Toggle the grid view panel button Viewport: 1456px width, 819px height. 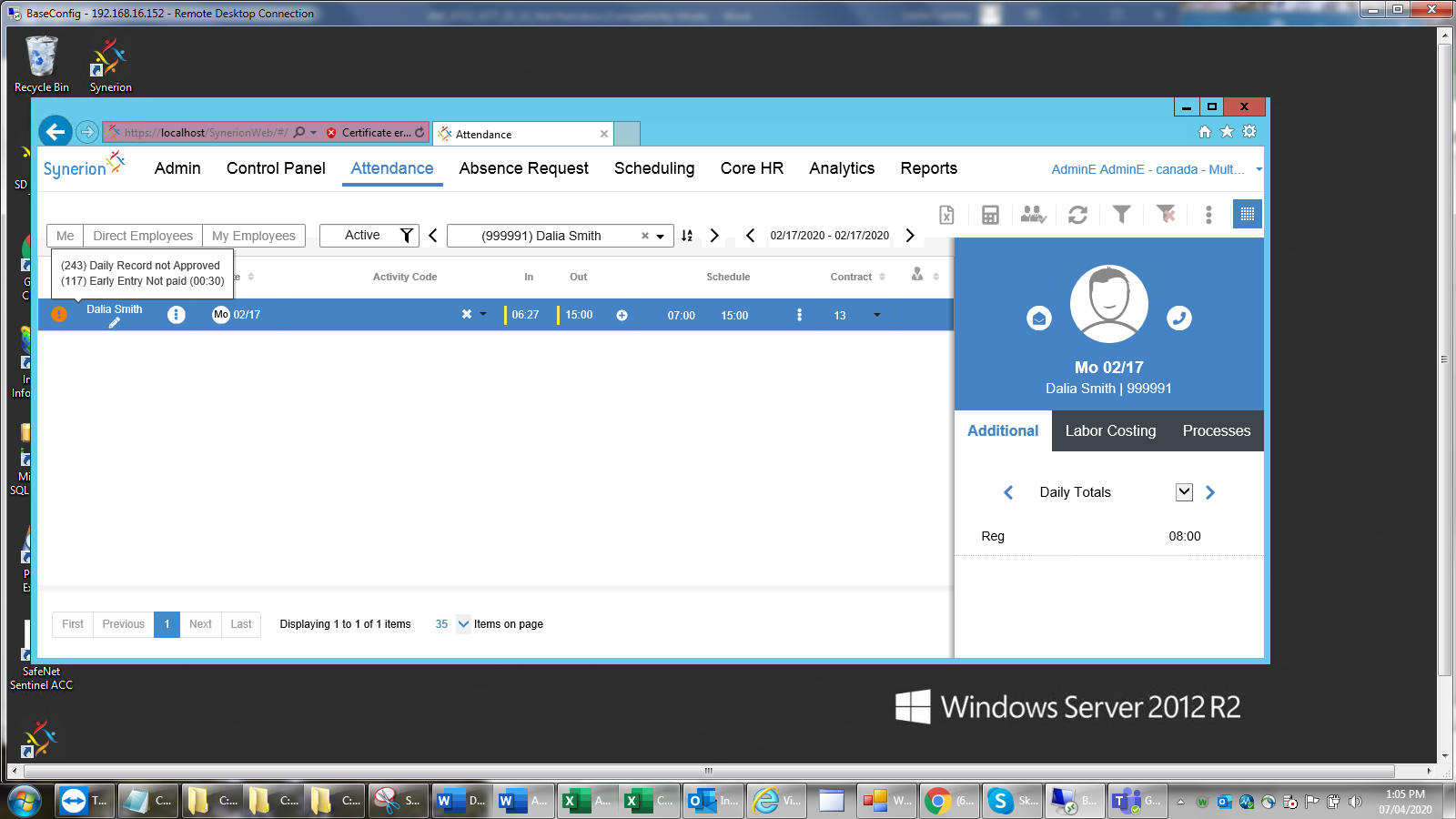point(1248,214)
